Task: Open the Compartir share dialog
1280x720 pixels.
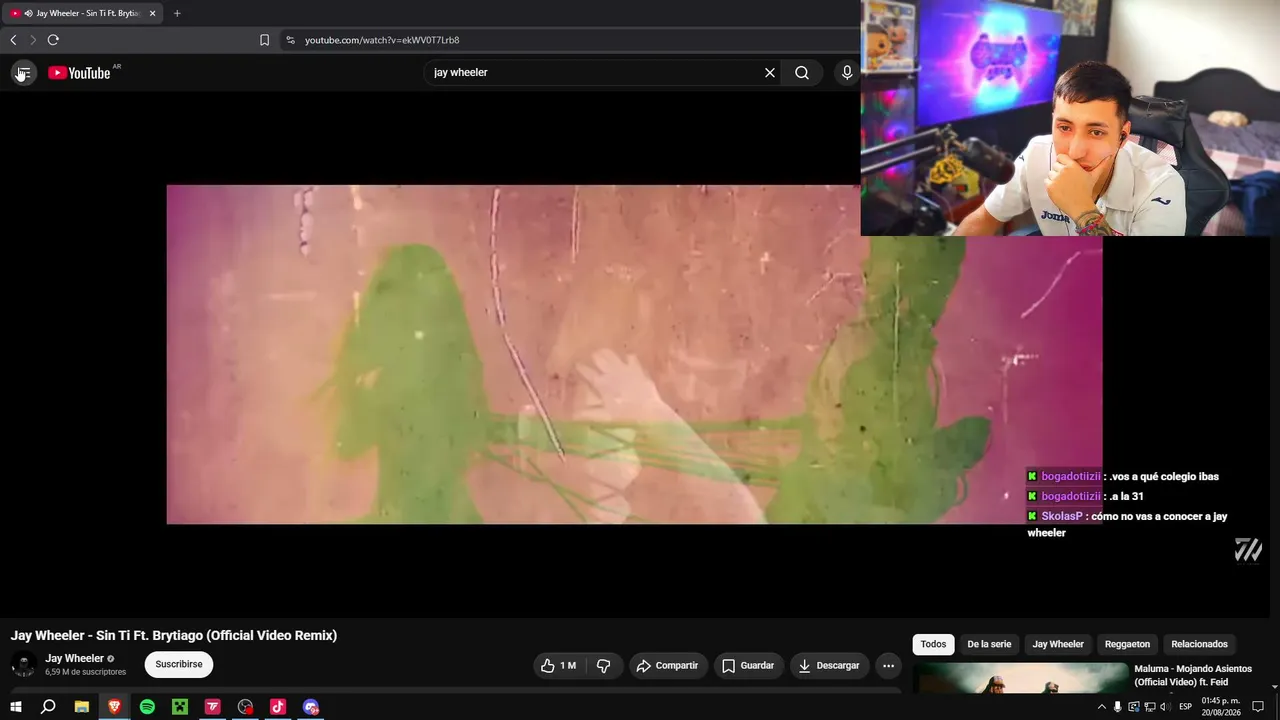Action: (x=668, y=666)
